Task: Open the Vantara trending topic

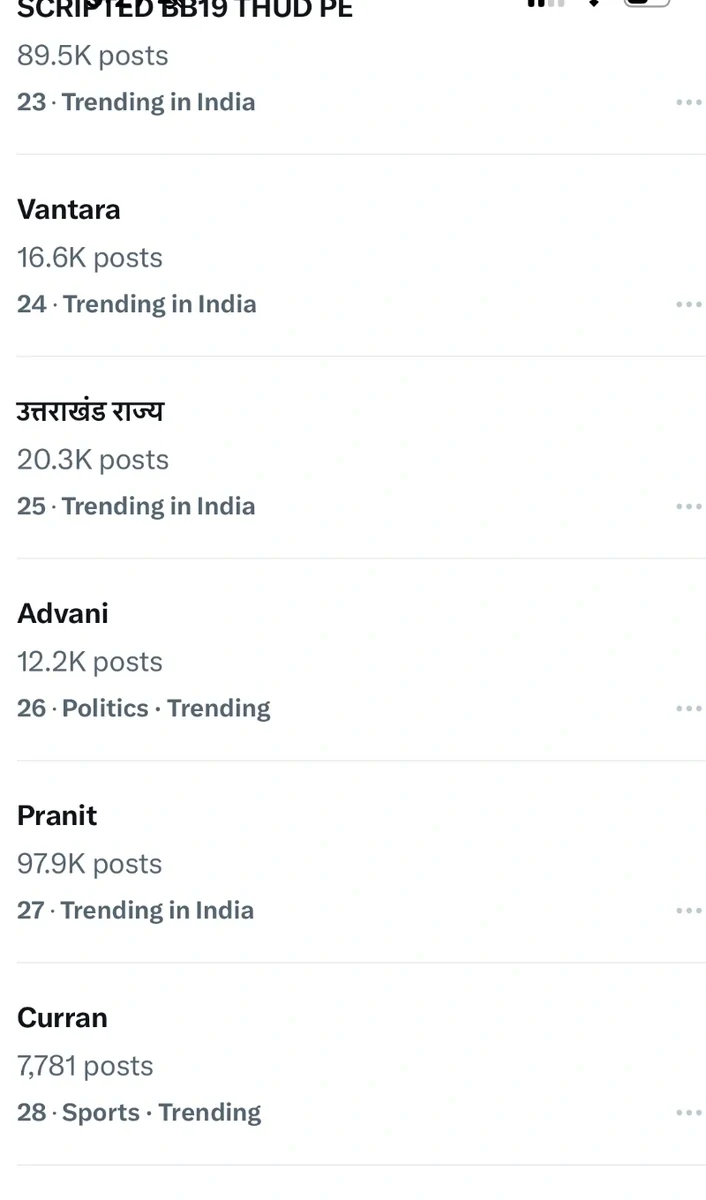Action: (69, 209)
